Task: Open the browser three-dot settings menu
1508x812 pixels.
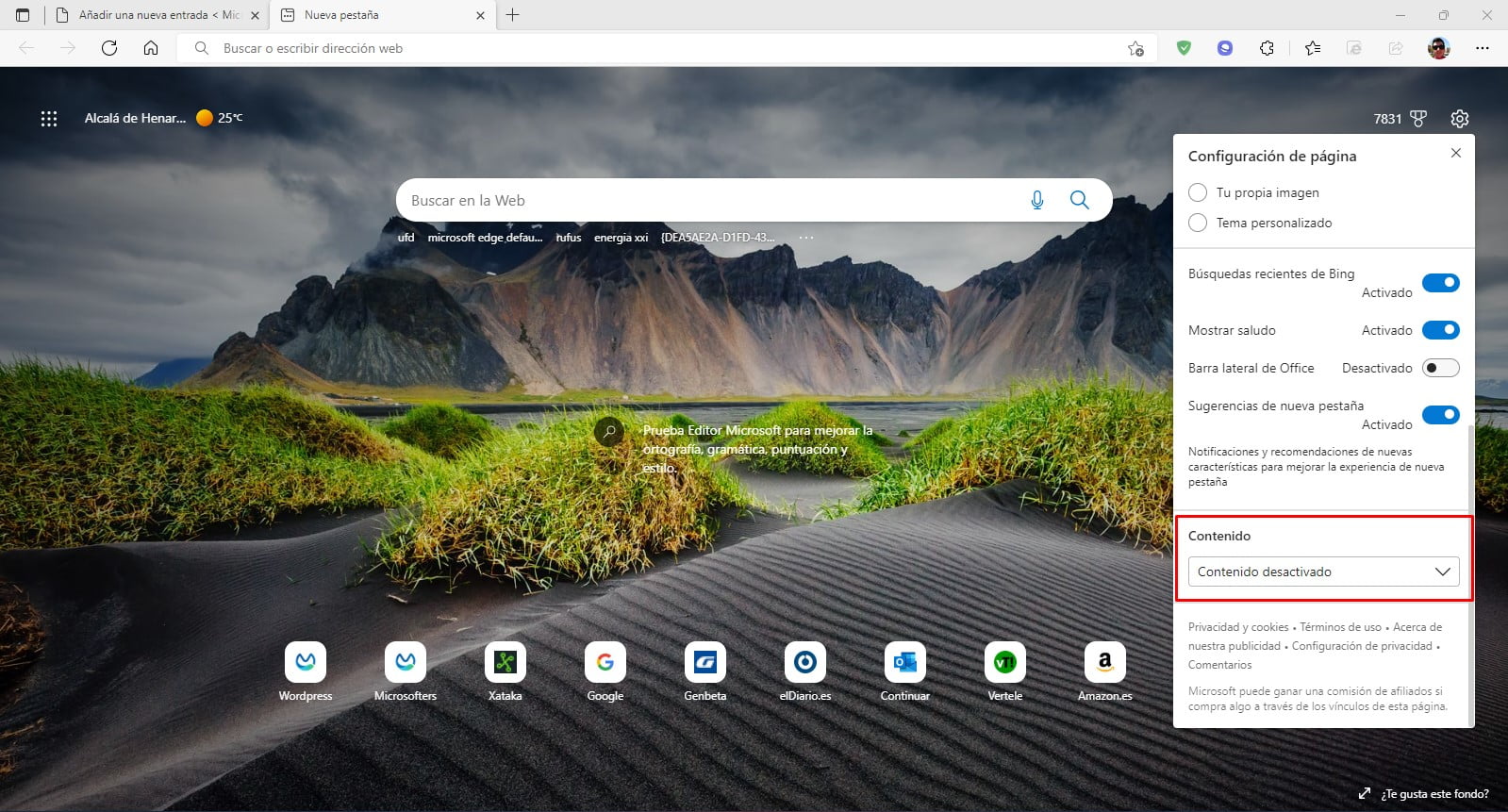Action: (x=1482, y=48)
